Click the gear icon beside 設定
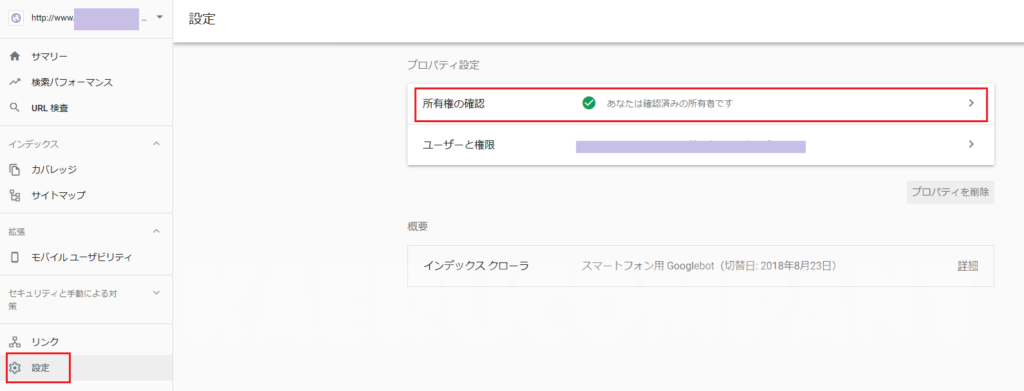Image resolution: width=1024 pixels, height=391 pixels. point(15,368)
